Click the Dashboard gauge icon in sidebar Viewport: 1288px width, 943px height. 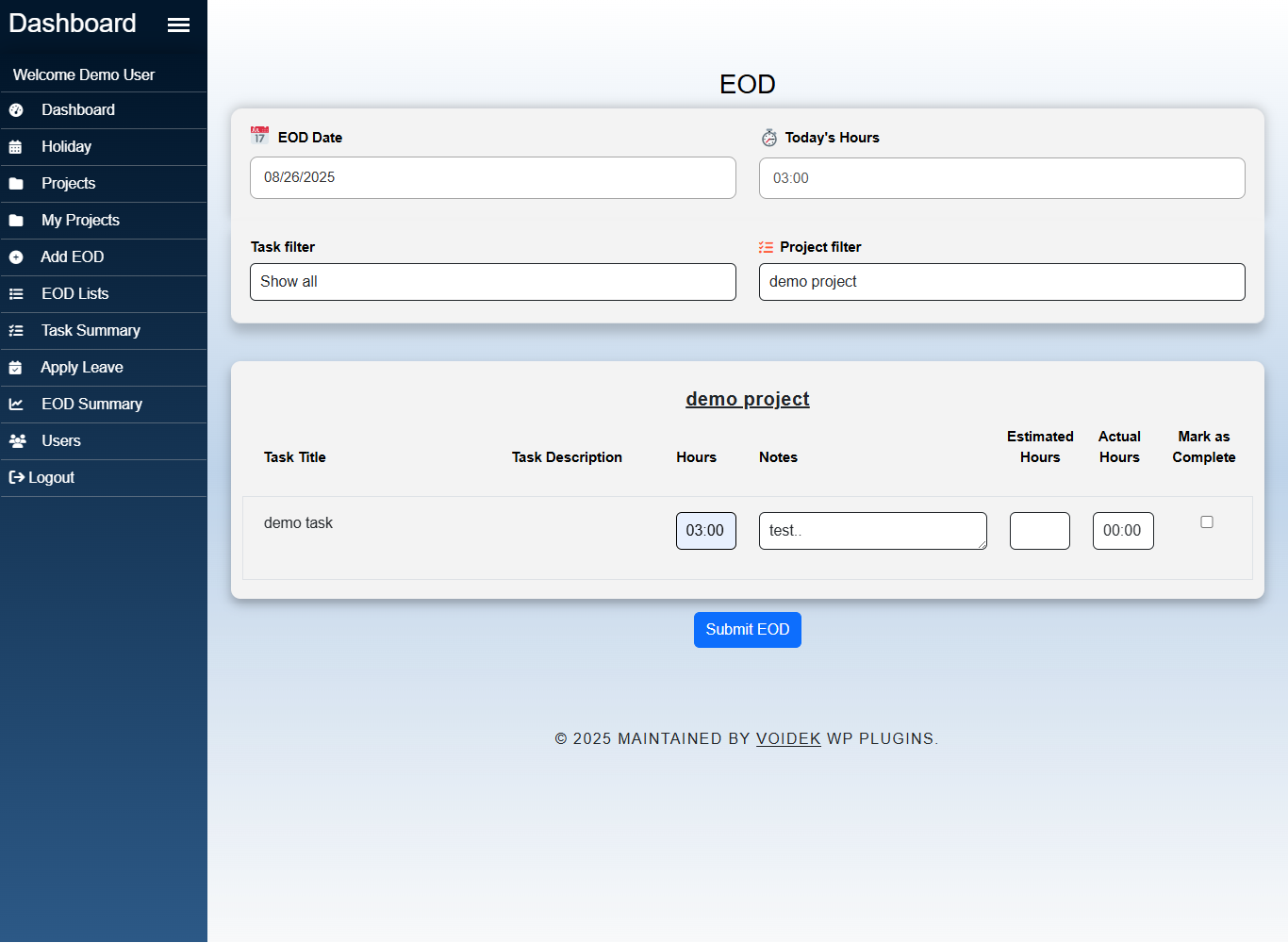16,110
